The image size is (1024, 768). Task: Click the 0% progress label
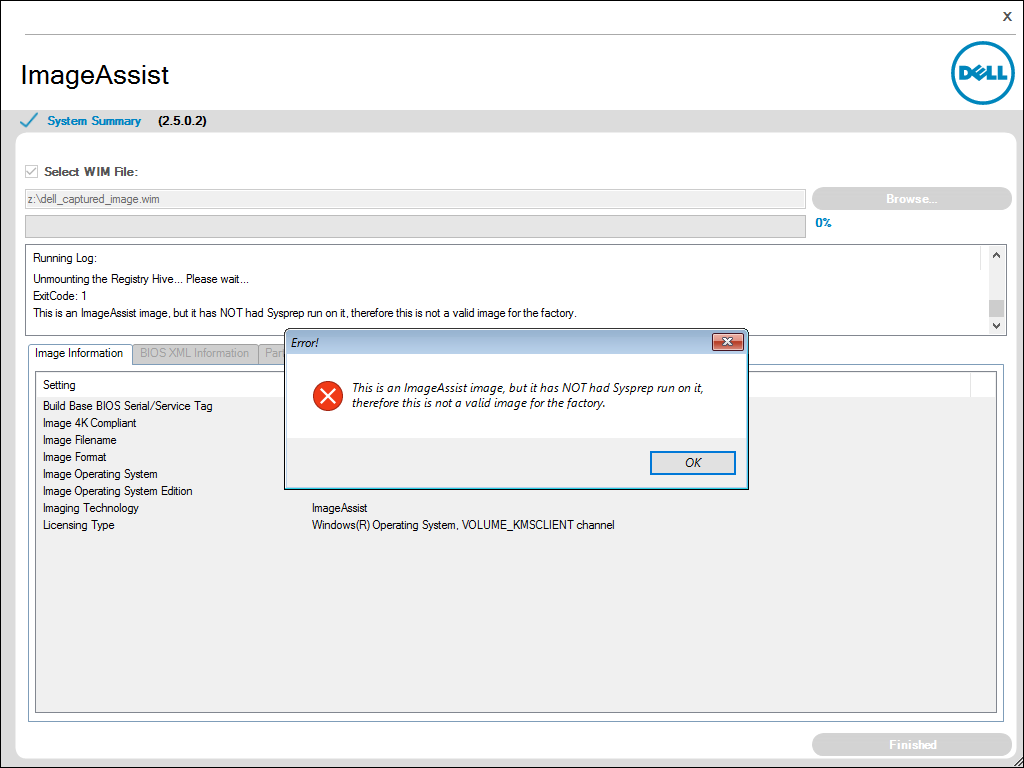[x=824, y=223]
